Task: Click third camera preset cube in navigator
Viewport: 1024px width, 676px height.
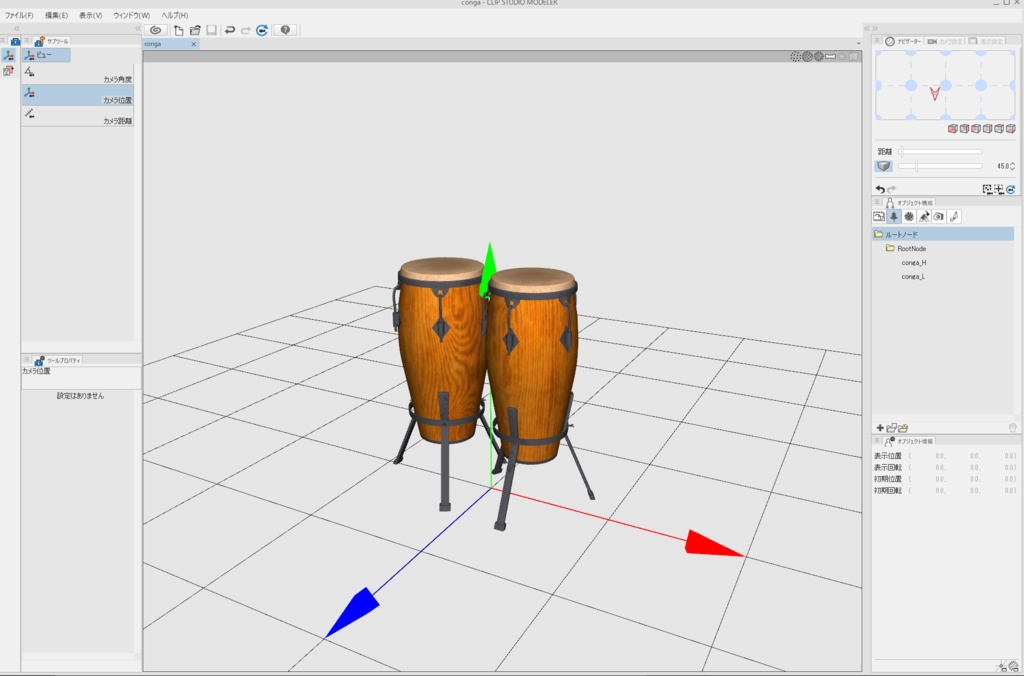Action: click(976, 129)
